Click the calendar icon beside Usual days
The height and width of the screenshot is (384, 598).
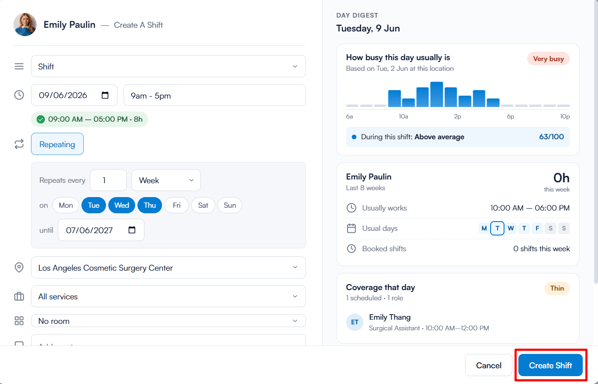pyautogui.click(x=351, y=228)
